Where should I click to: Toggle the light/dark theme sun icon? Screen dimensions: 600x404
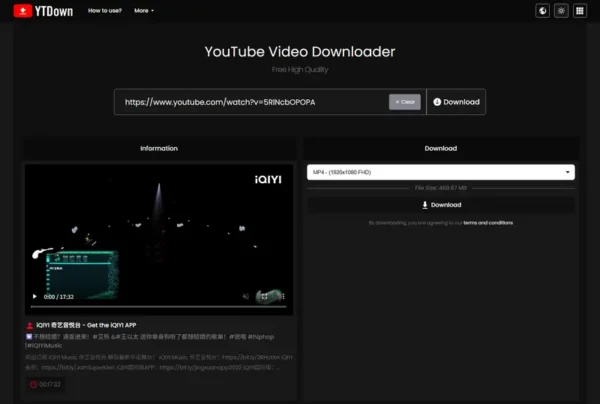[561, 11]
